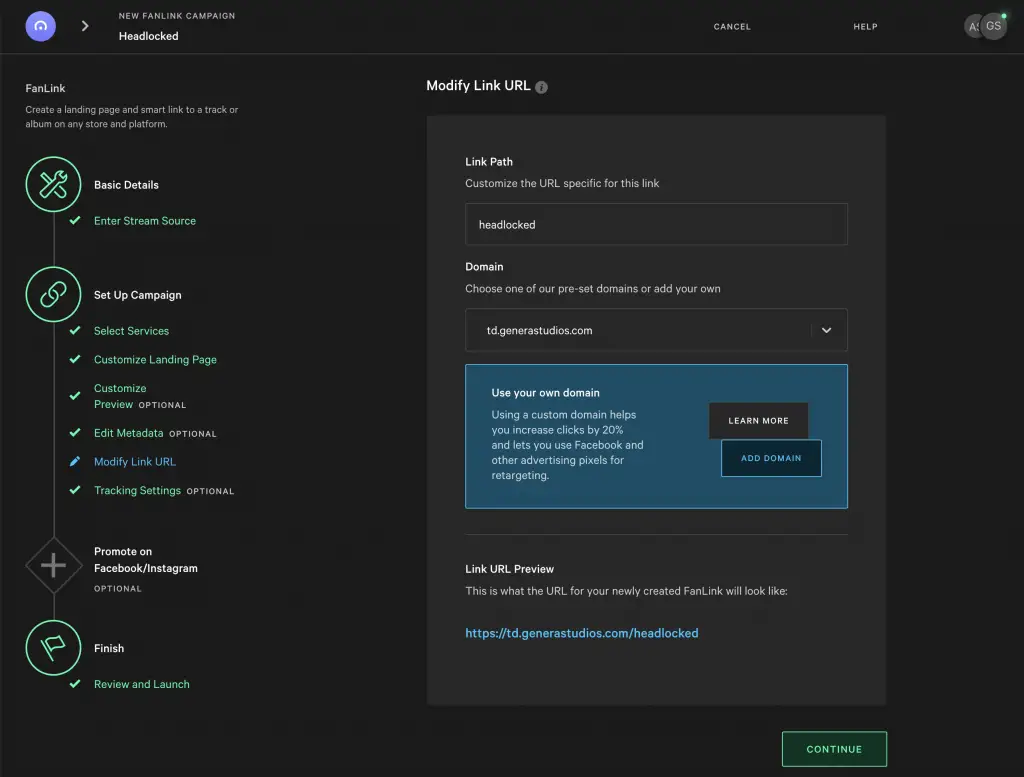Click the Link Path label
Viewport: 1024px width, 777px height.
pos(488,161)
